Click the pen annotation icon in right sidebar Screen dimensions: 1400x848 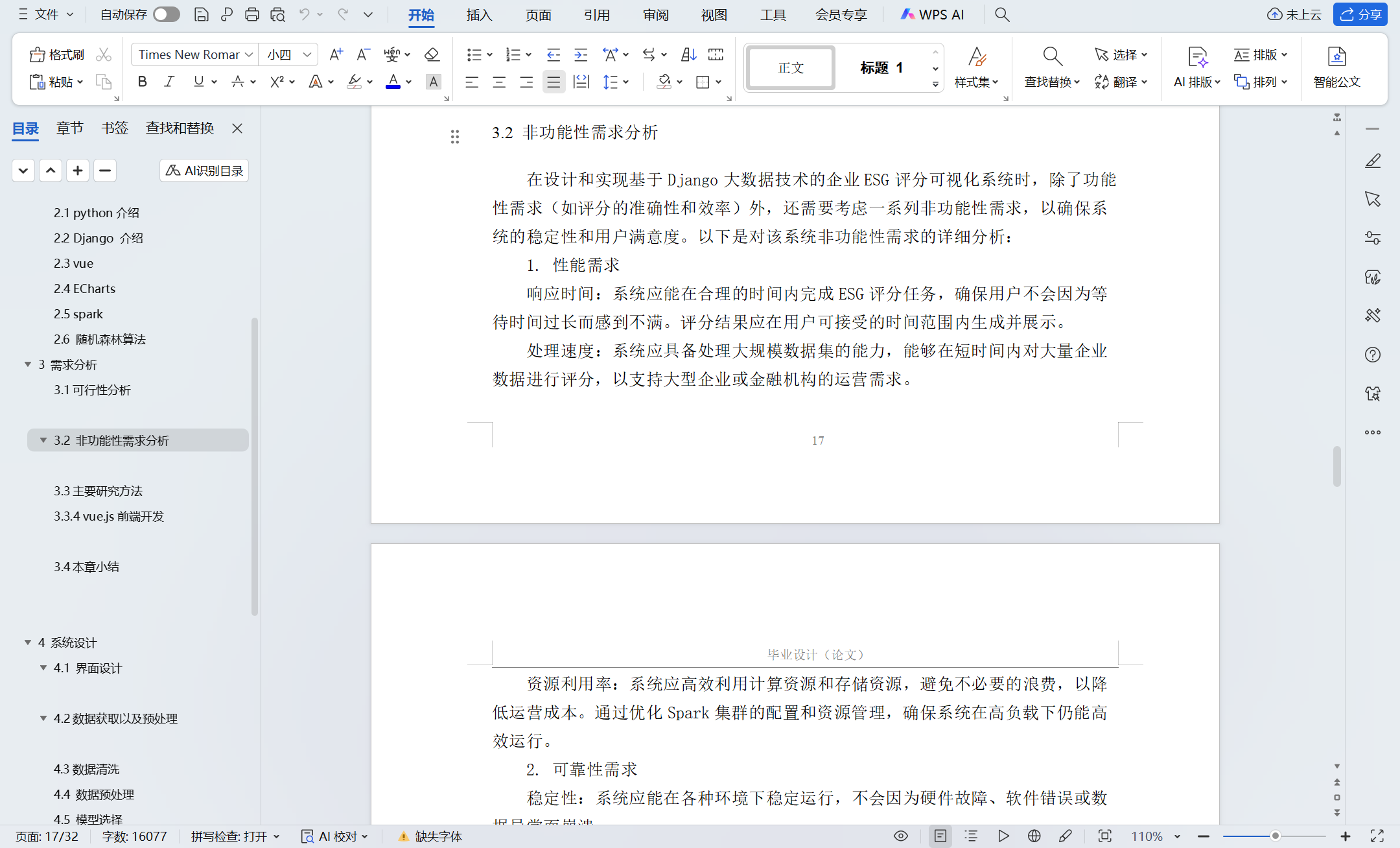point(1373,161)
